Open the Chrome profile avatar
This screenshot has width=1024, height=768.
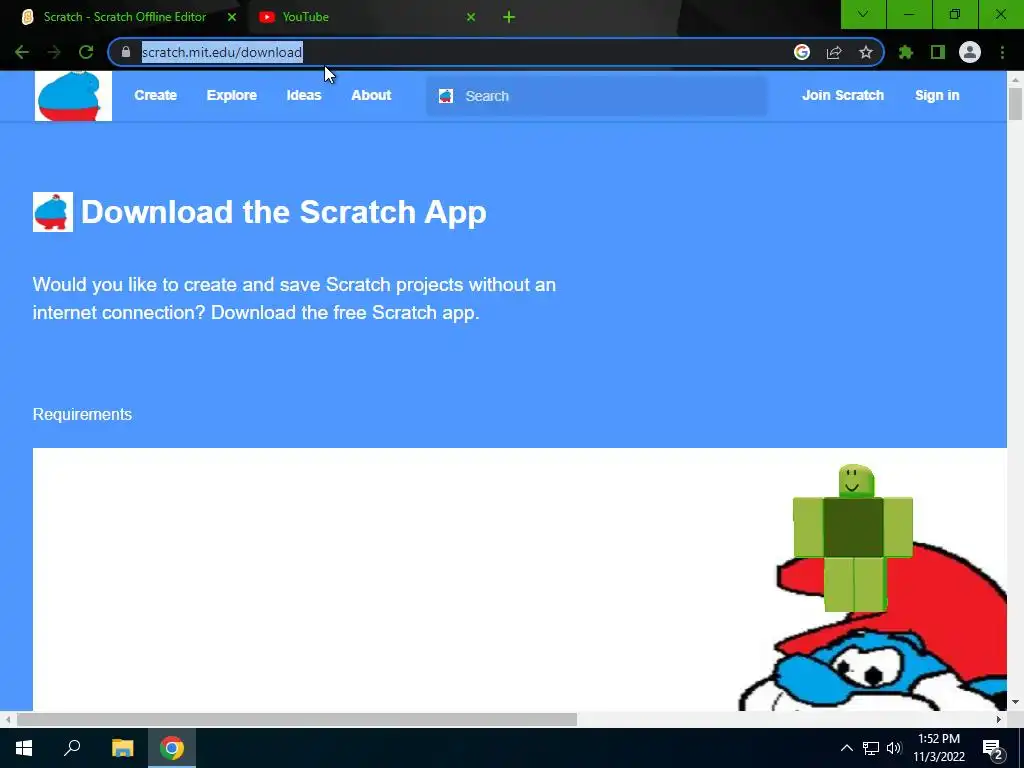click(970, 52)
